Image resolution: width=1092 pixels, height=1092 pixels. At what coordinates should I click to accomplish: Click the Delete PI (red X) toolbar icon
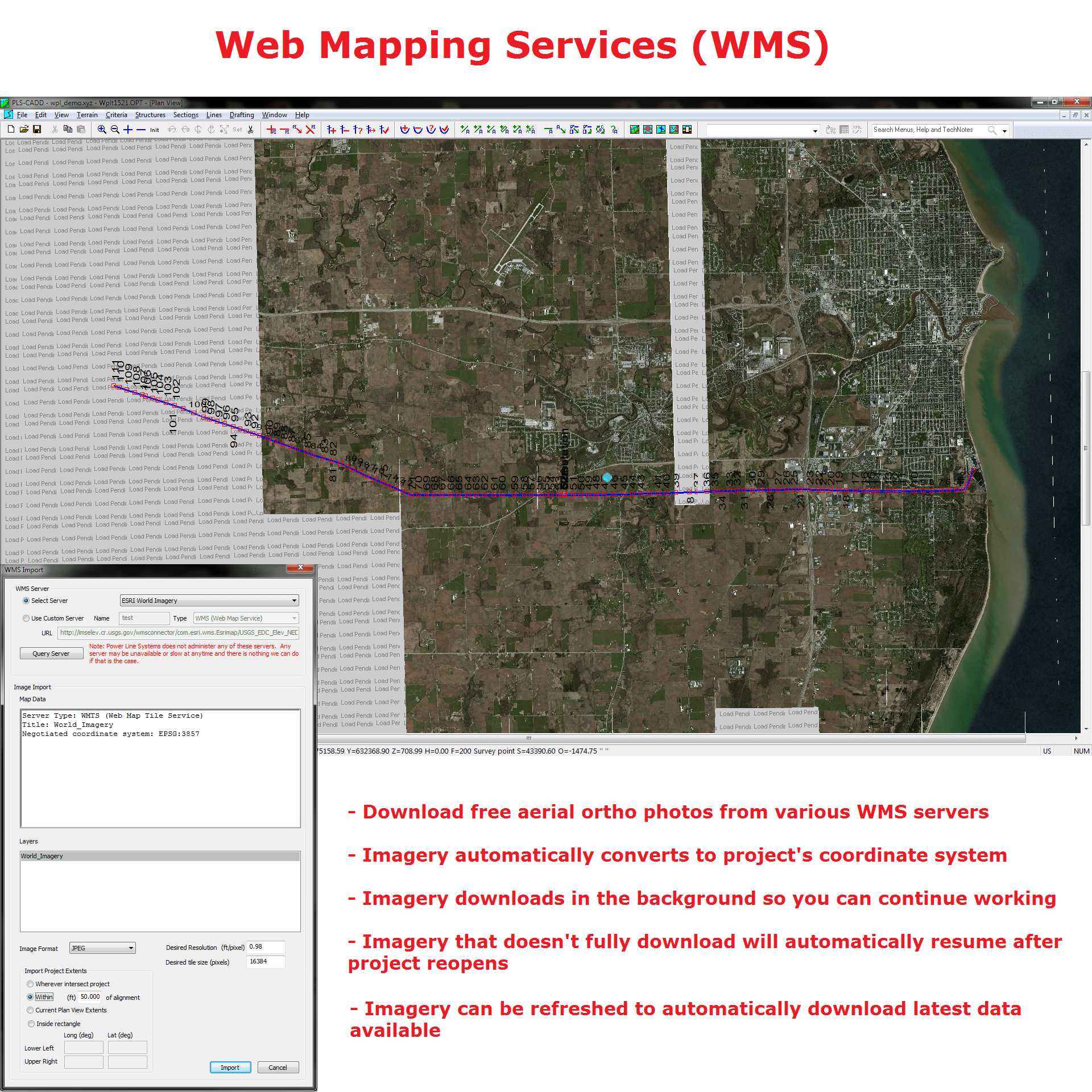pyautogui.click(x=309, y=130)
